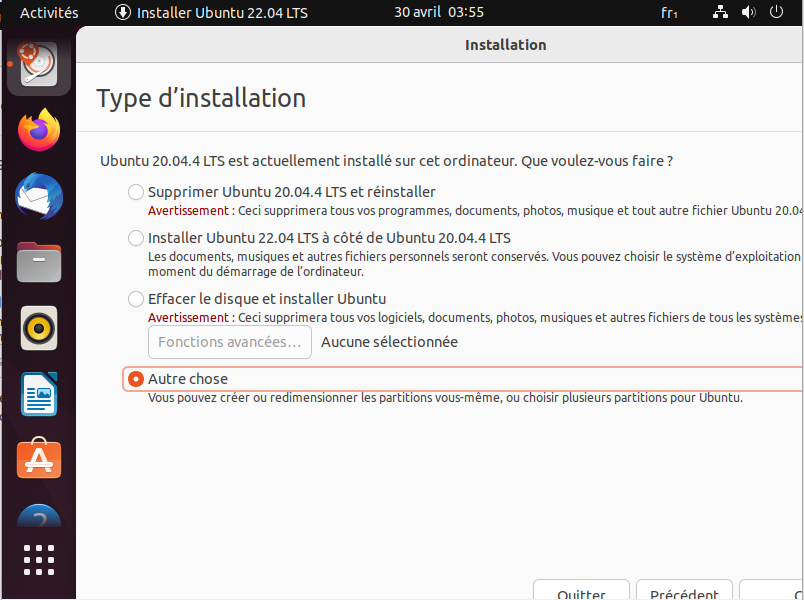The height and width of the screenshot is (600, 804).
Task: Click the Les documents, musiques description text
Action: (474, 264)
